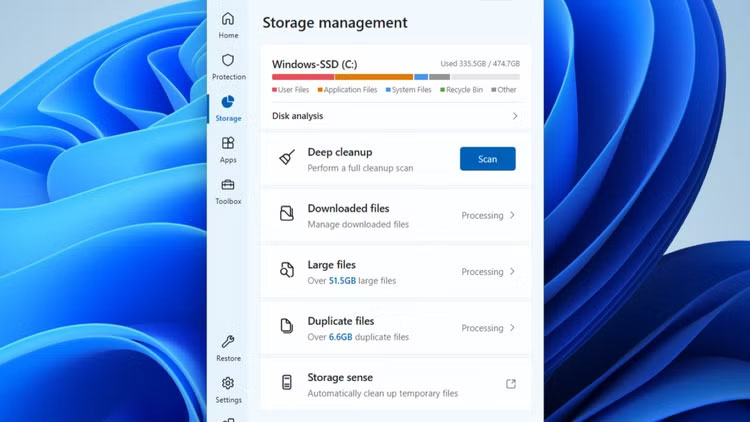This screenshot has height=422, width=750.
Task: Expand Disk analysis chevron
Action: 515,116
